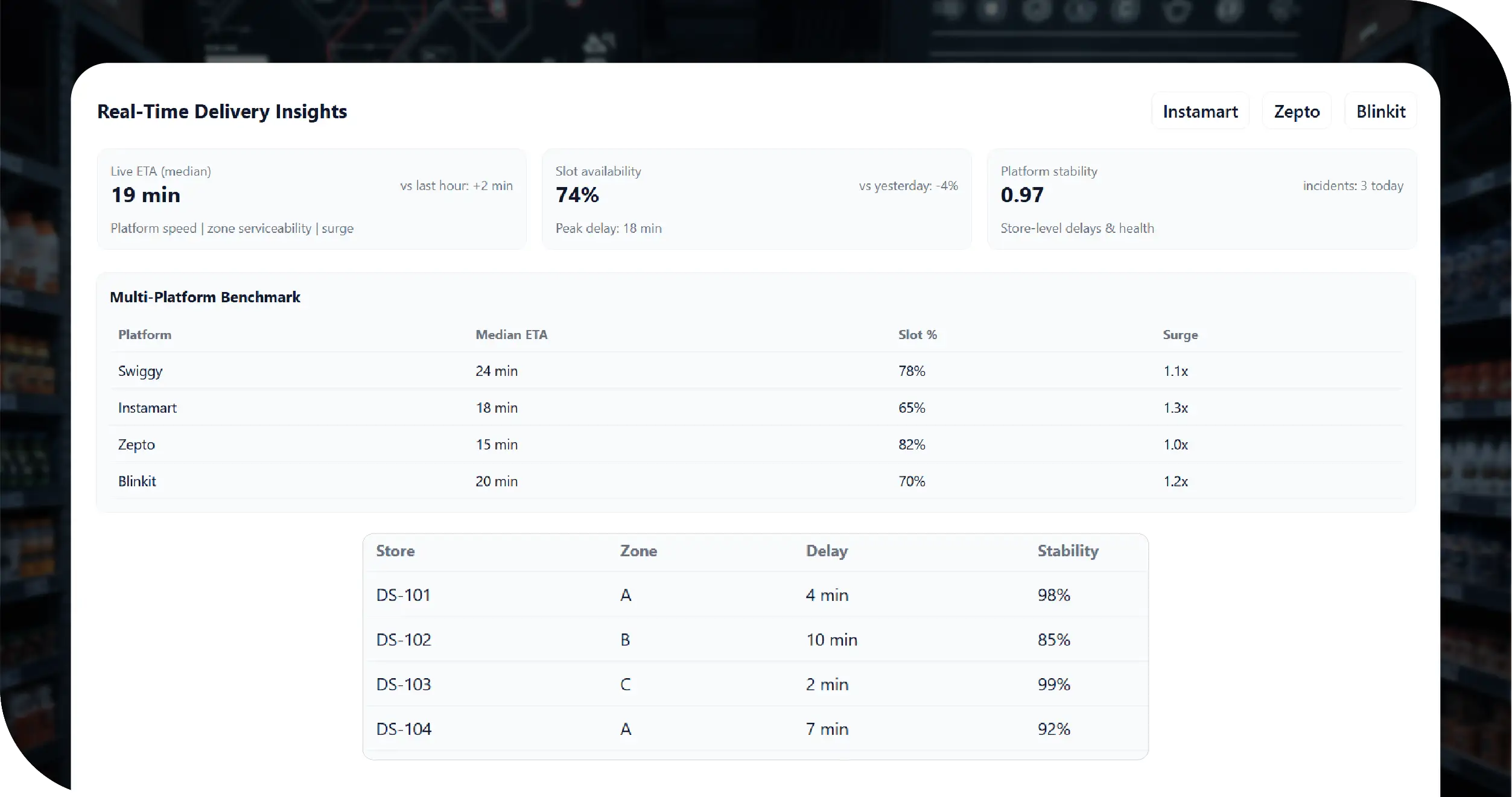Click store DS-104 in store table
This screenshot has height=797, width=1512.
click(403, 729)
